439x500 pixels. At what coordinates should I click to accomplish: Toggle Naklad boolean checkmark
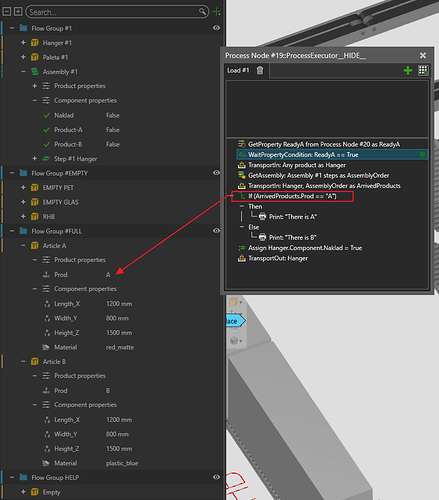(47, 115)
